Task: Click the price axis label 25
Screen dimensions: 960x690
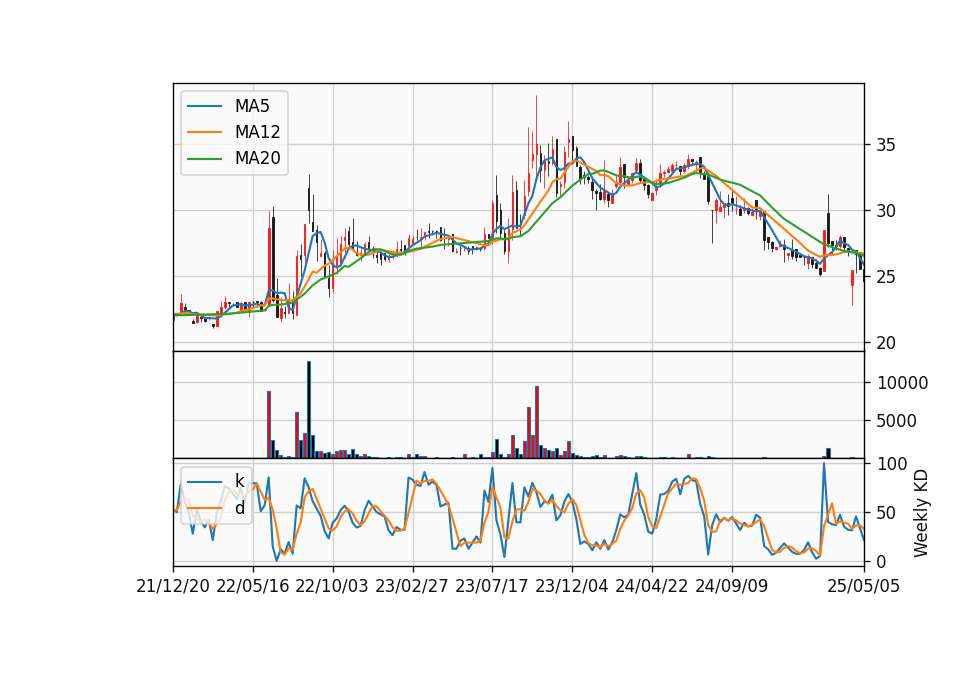Action: point(886,277)
